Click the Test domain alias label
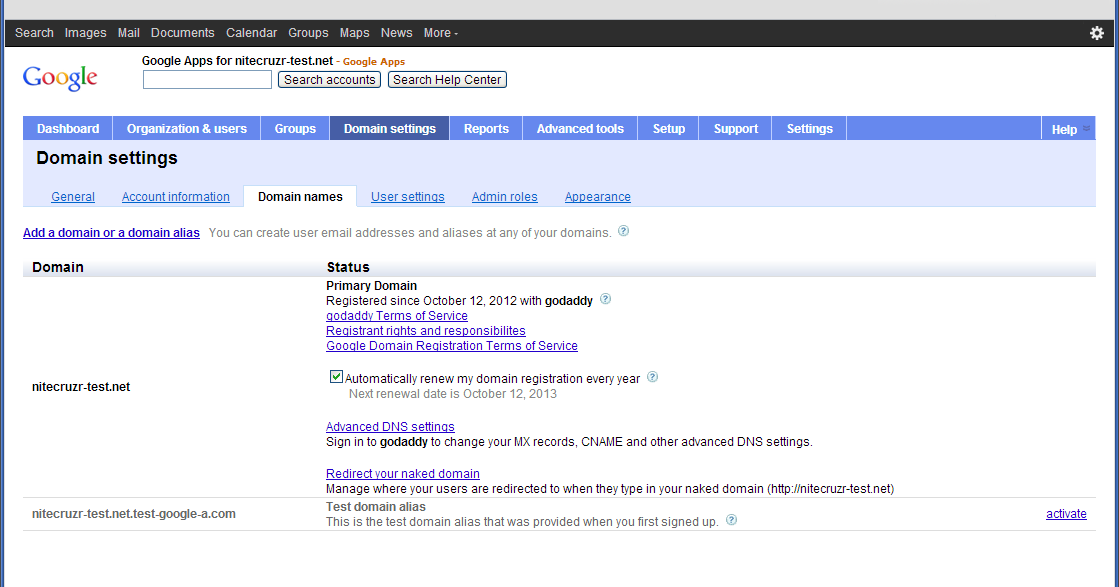1119x587 pixels. pos(375,506)
